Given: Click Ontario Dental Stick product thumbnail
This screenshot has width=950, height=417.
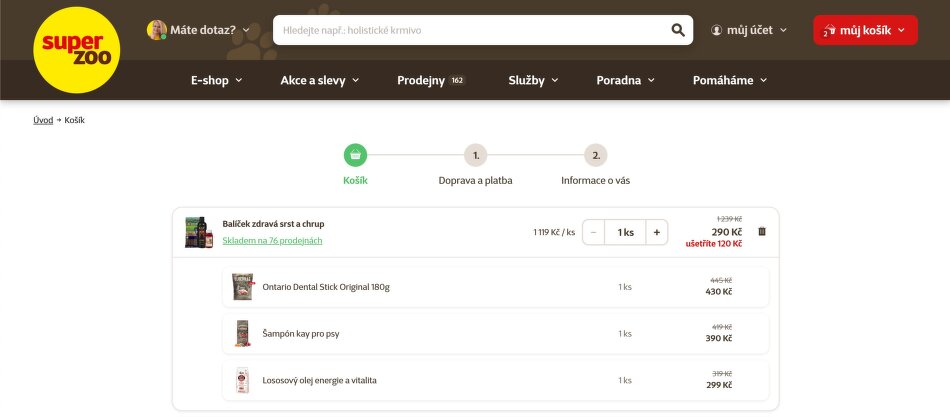Looking at the screenshot, I should pyautogui.click(x=242, y=287).
